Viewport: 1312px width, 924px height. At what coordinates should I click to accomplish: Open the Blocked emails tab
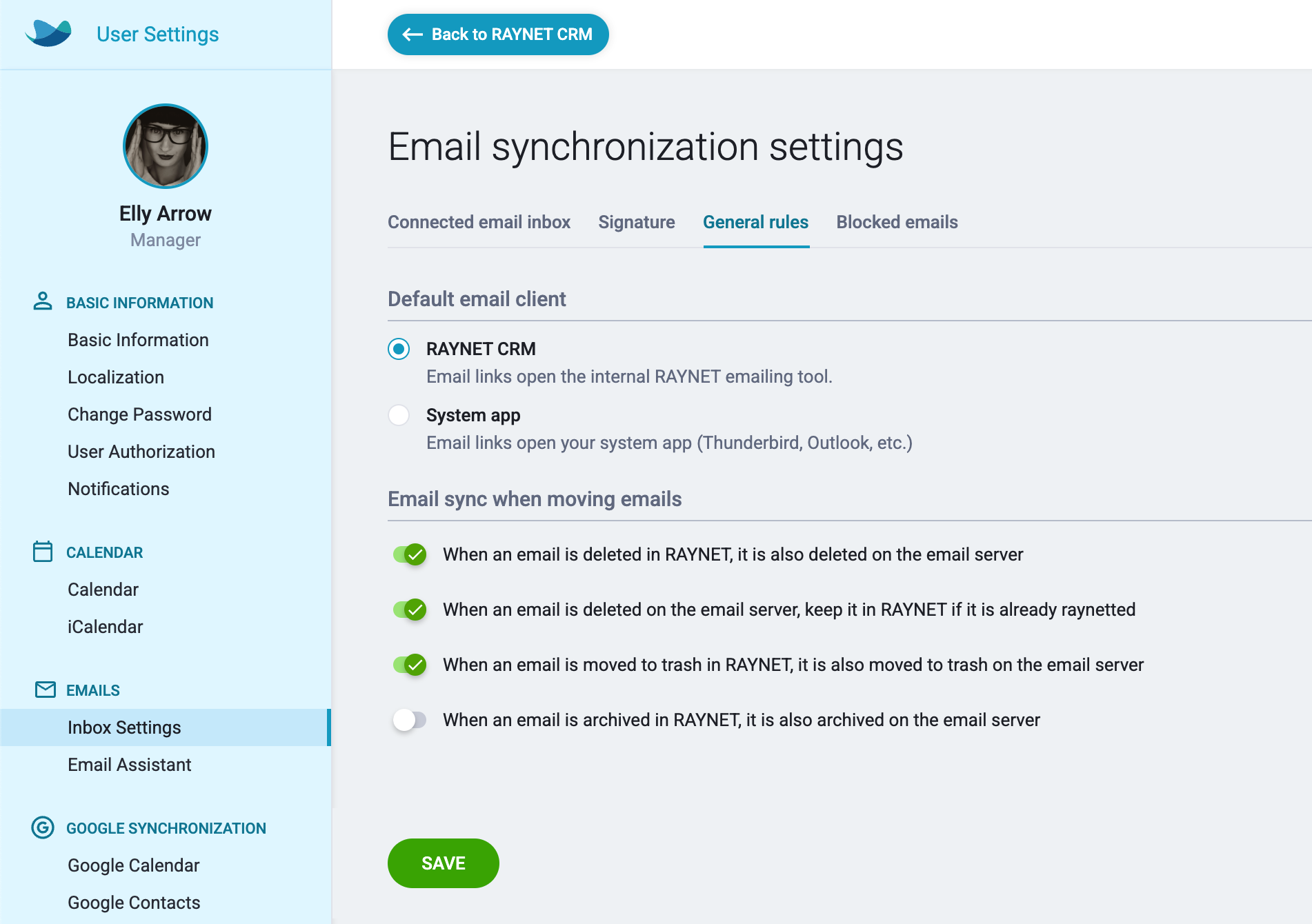897,222
